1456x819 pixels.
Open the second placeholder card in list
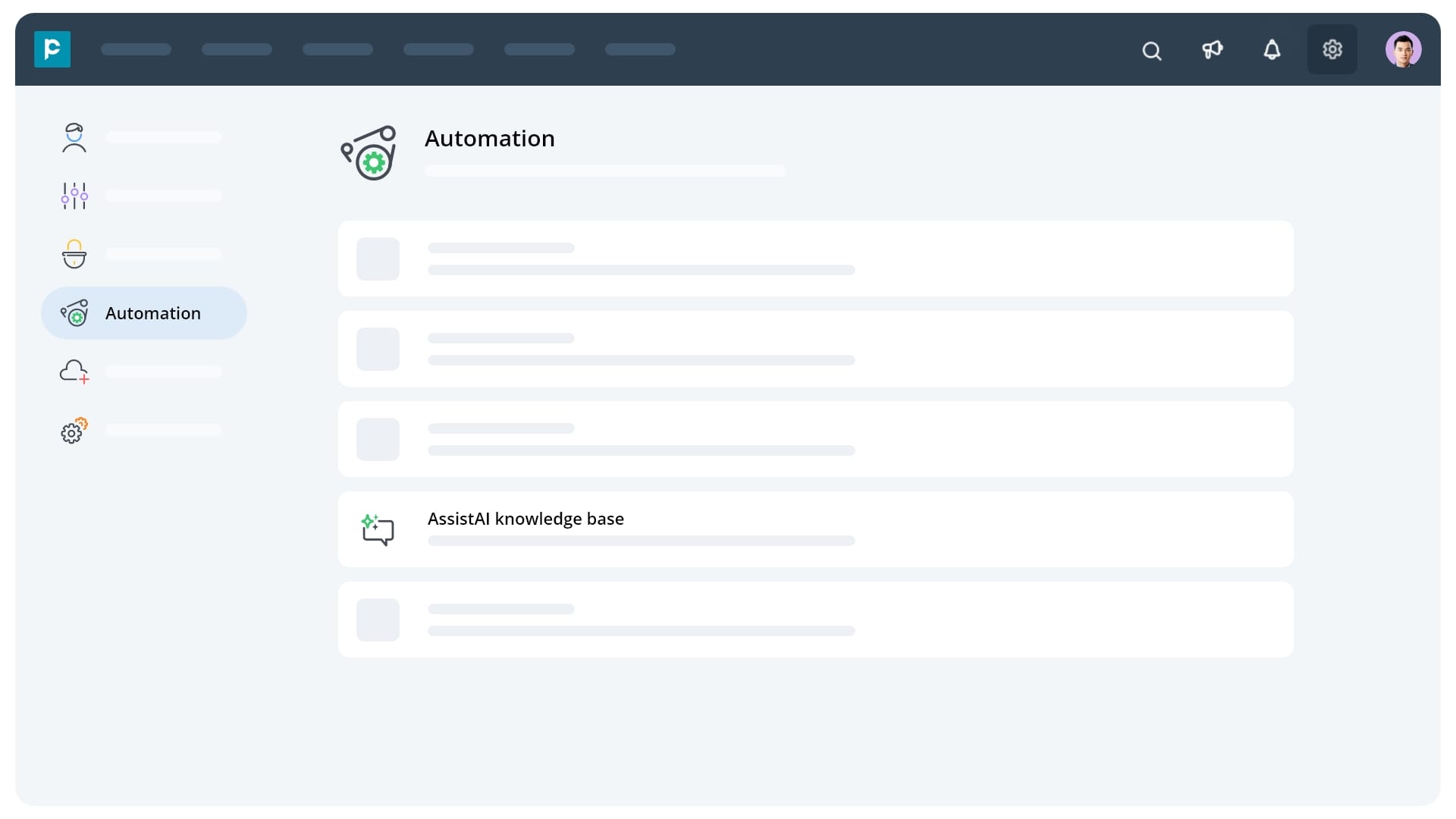tap(815, 349)
